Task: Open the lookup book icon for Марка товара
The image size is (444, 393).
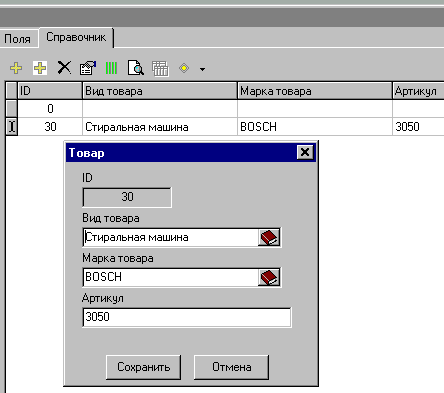Action: click(x=269, y=277)
